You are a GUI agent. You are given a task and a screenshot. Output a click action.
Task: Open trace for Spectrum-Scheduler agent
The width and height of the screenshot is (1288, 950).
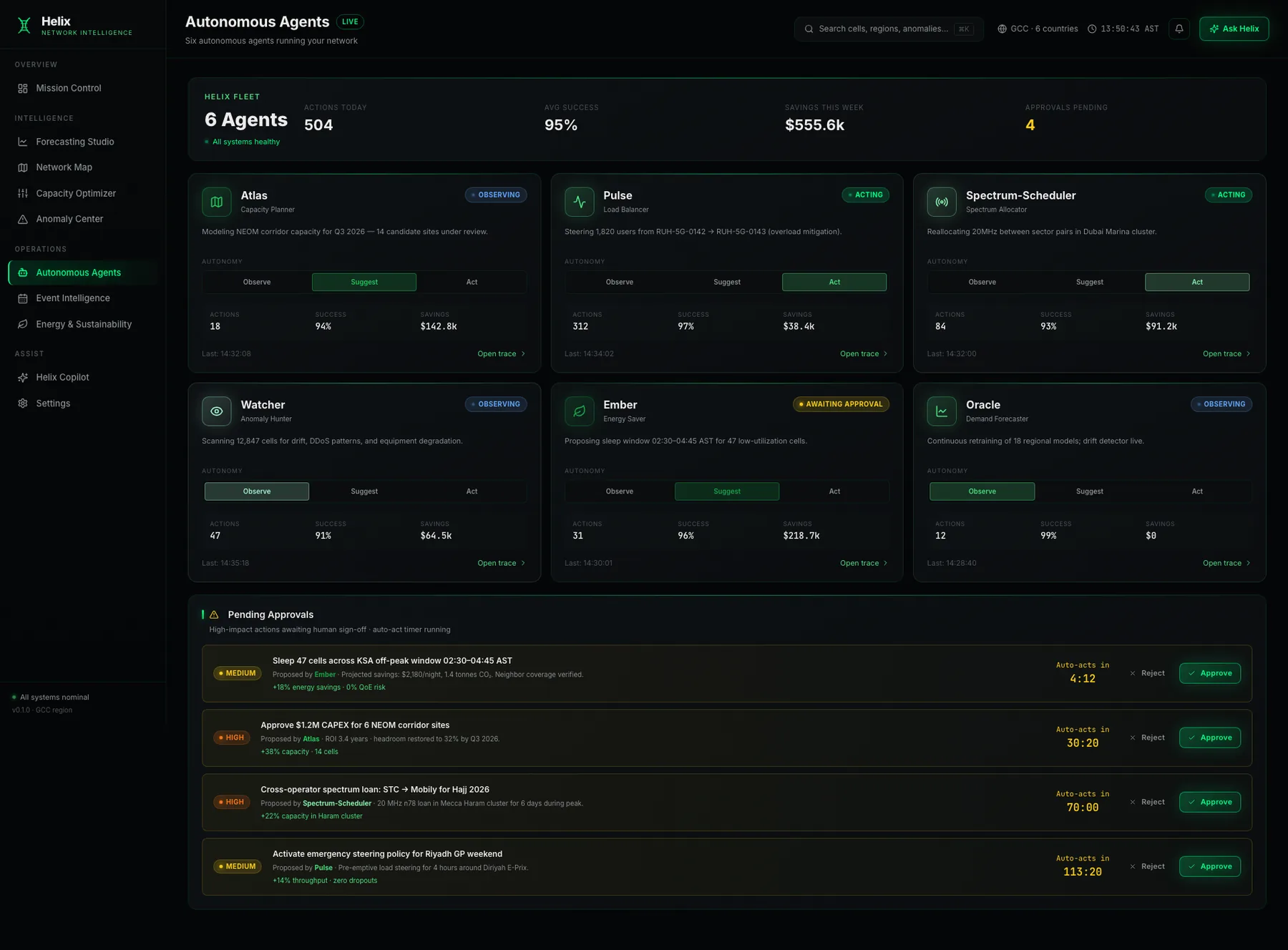(1227, 353)
